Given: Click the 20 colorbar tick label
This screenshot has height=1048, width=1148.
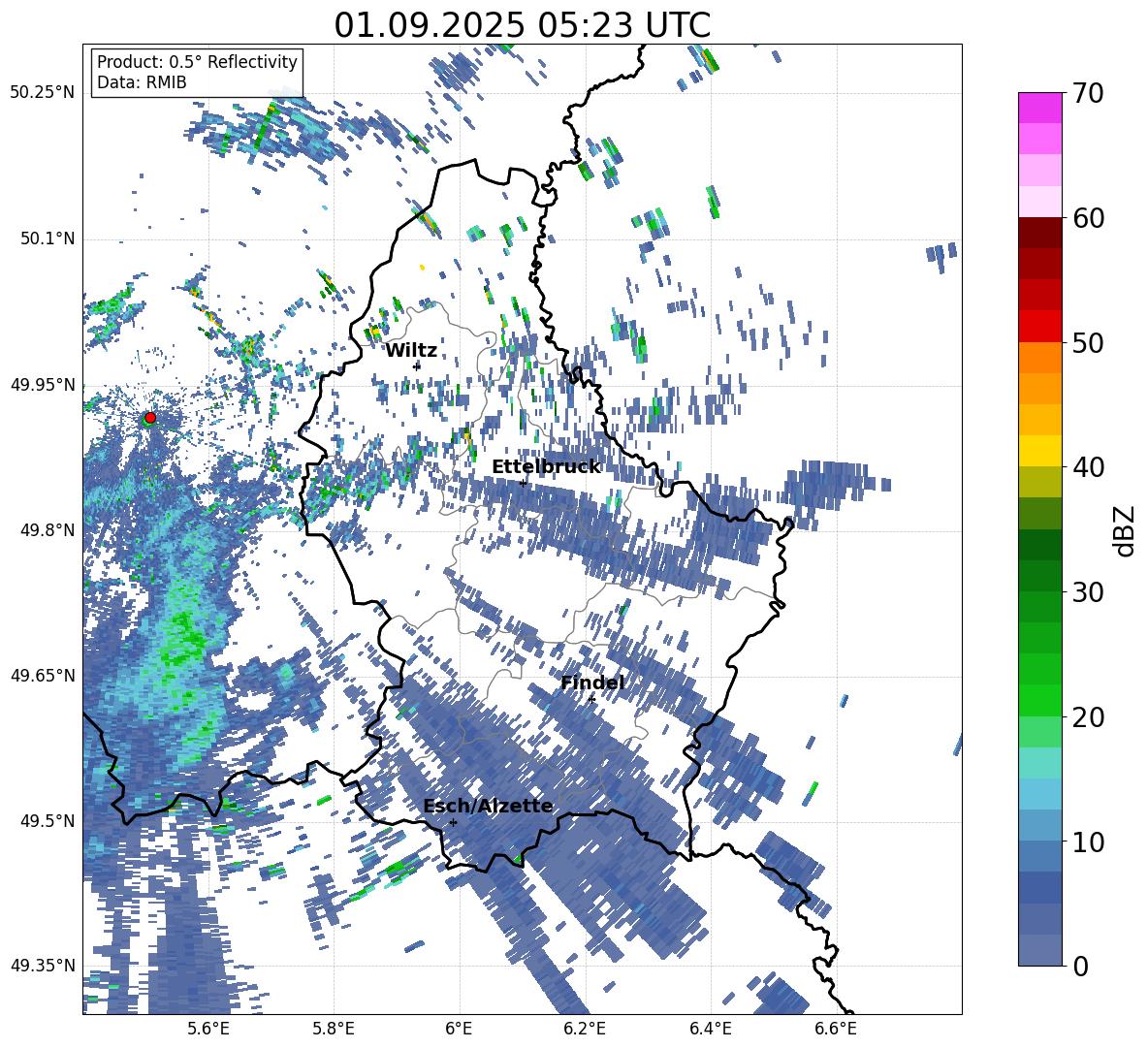Looking at the screenshot, I should coord(1089,717).
